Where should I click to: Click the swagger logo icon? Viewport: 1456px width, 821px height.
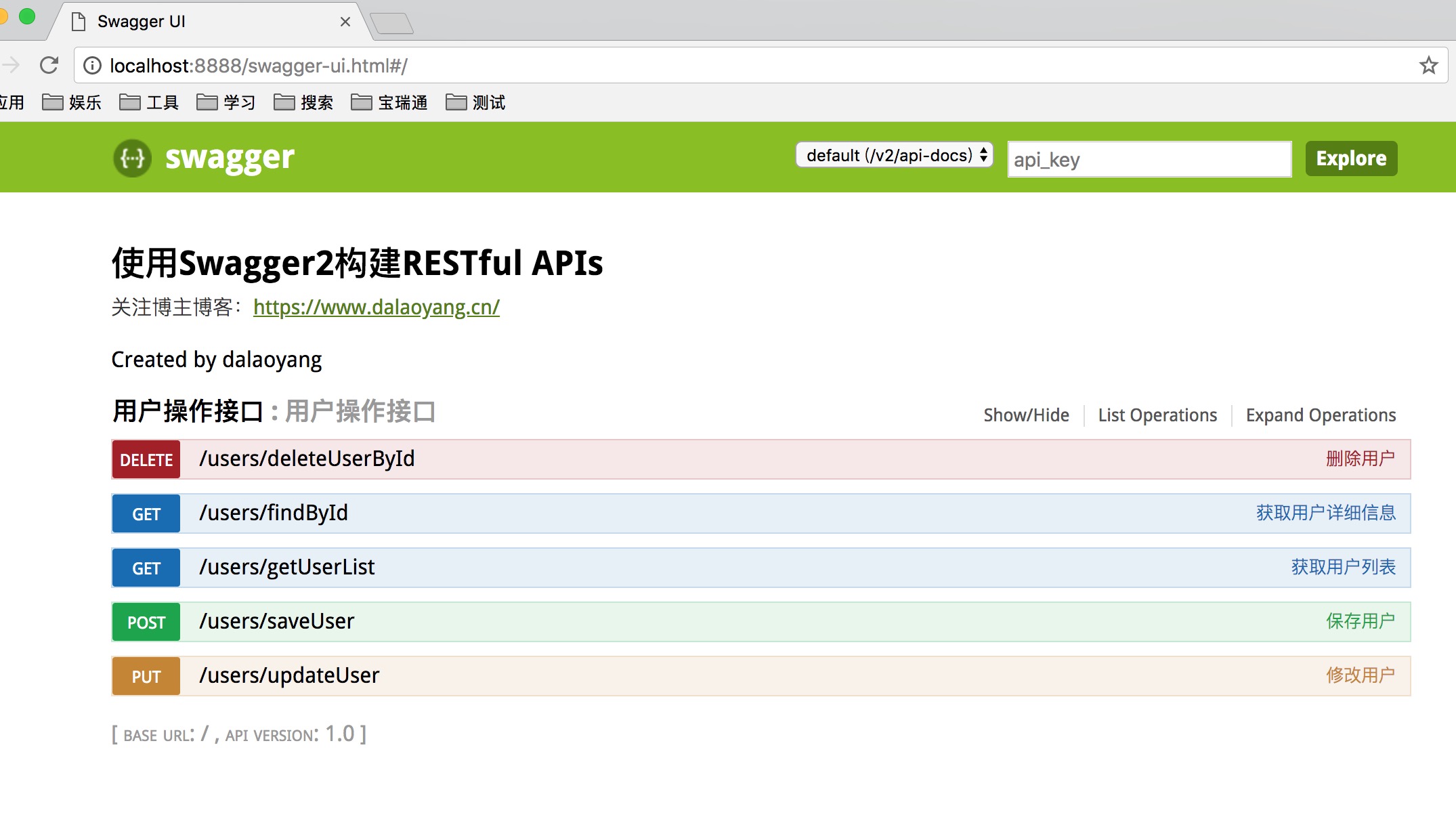tap(132, 159)
